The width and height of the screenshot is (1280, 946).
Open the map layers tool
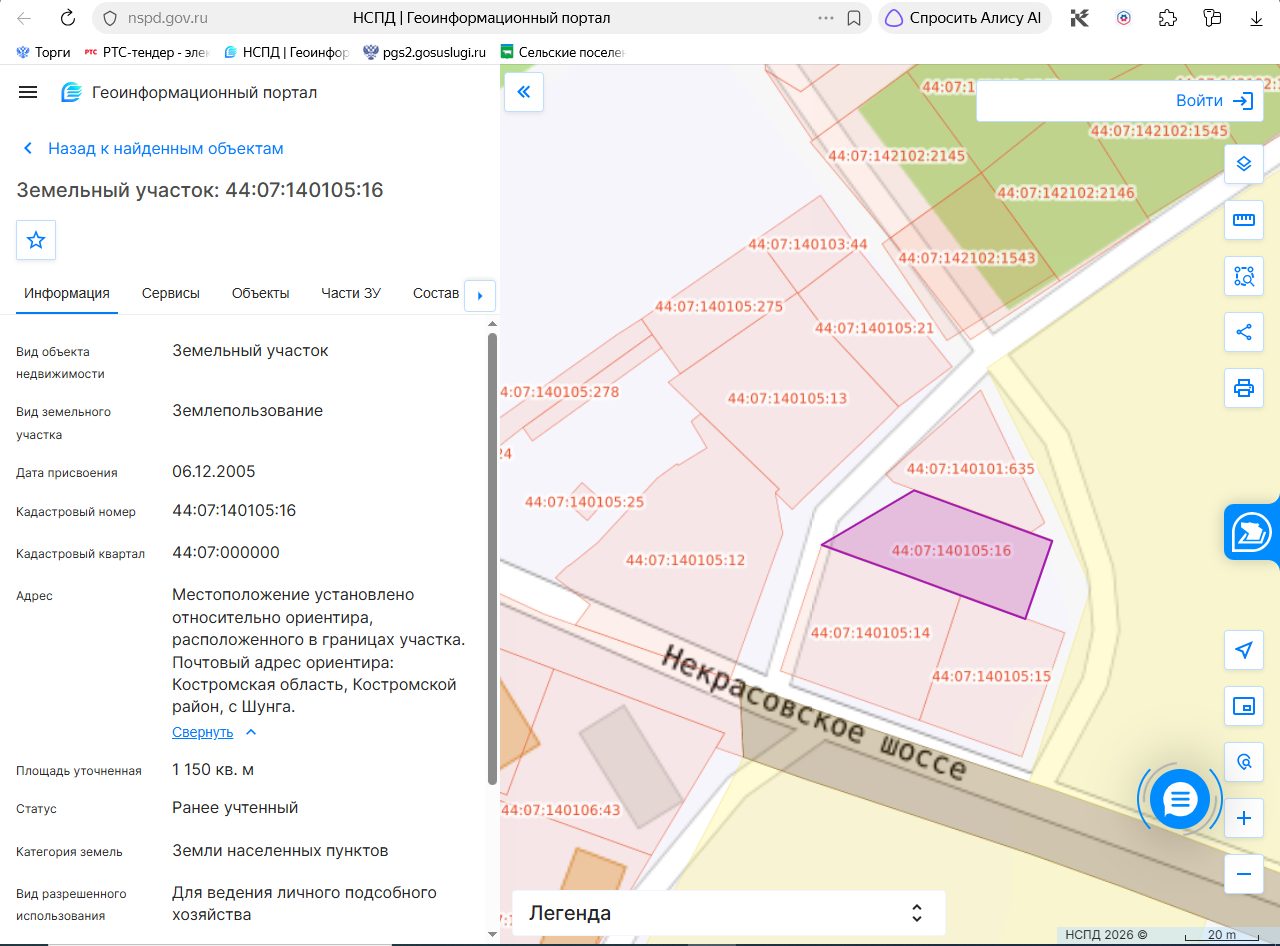pos(1244,163)
